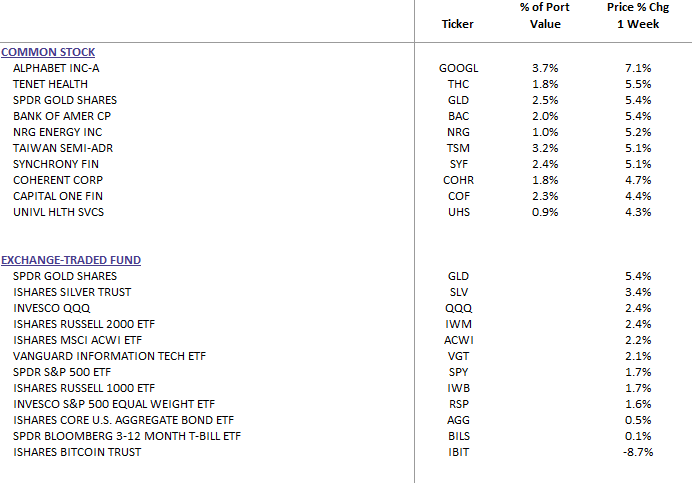Click the COHR ticker cell
The width and height of the screenshot is (692, 483).
458,180
